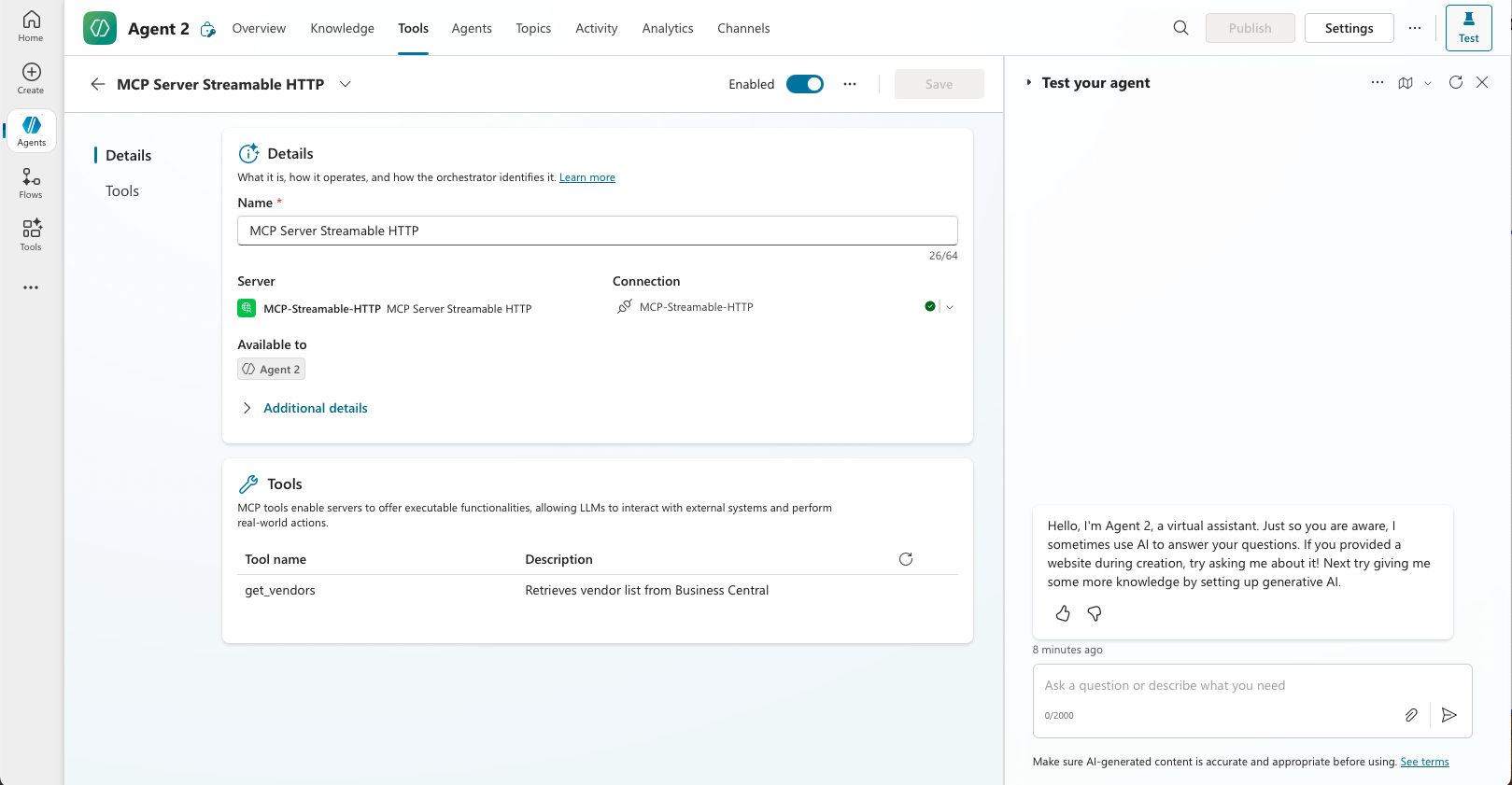Open the Learn more link

[x=587, y=177]
